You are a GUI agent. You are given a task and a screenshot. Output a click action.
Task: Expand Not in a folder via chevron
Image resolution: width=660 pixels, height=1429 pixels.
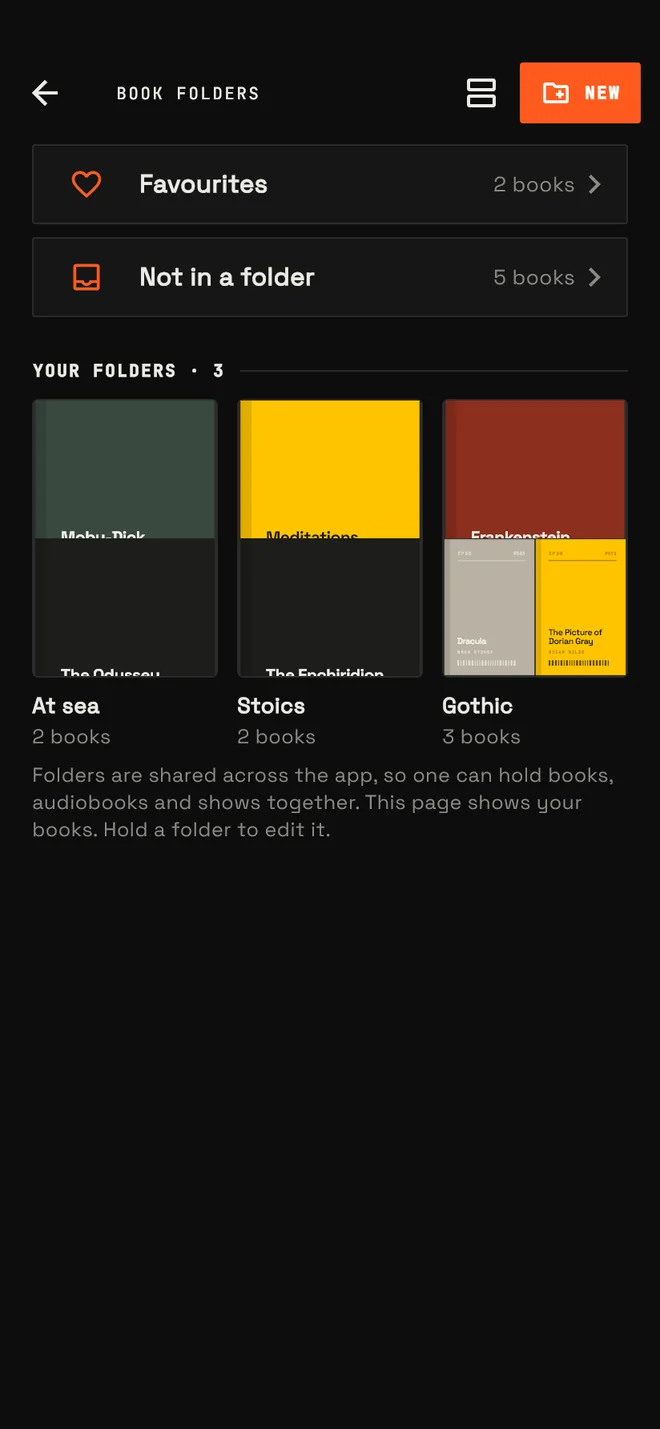[x=594, y=277]
